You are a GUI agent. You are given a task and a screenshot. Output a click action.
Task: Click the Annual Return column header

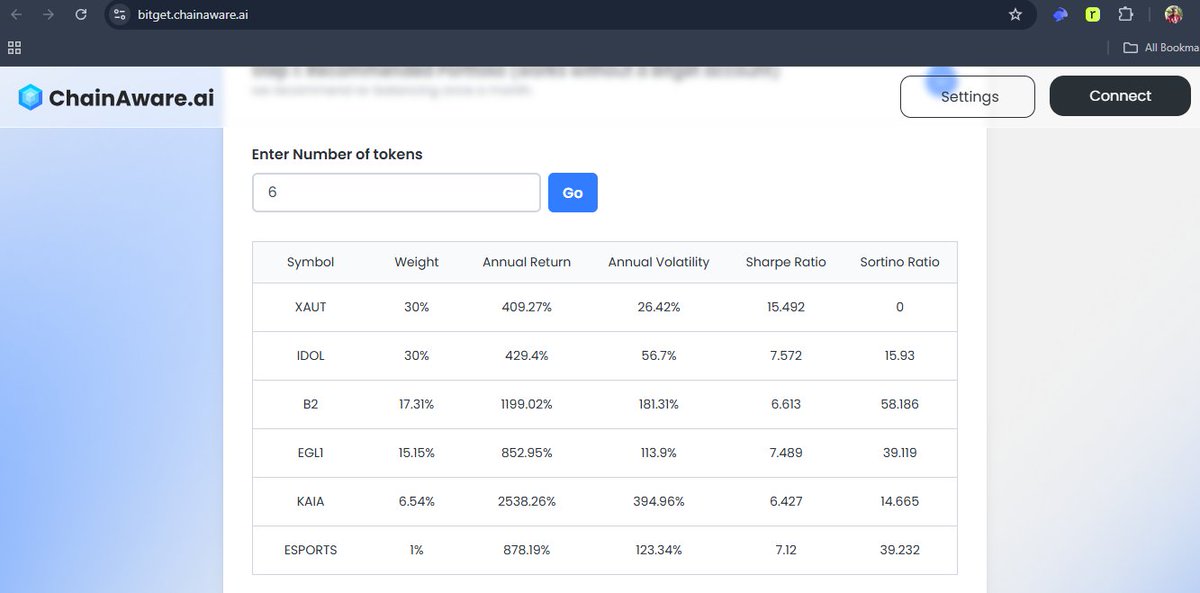(527, 262)
